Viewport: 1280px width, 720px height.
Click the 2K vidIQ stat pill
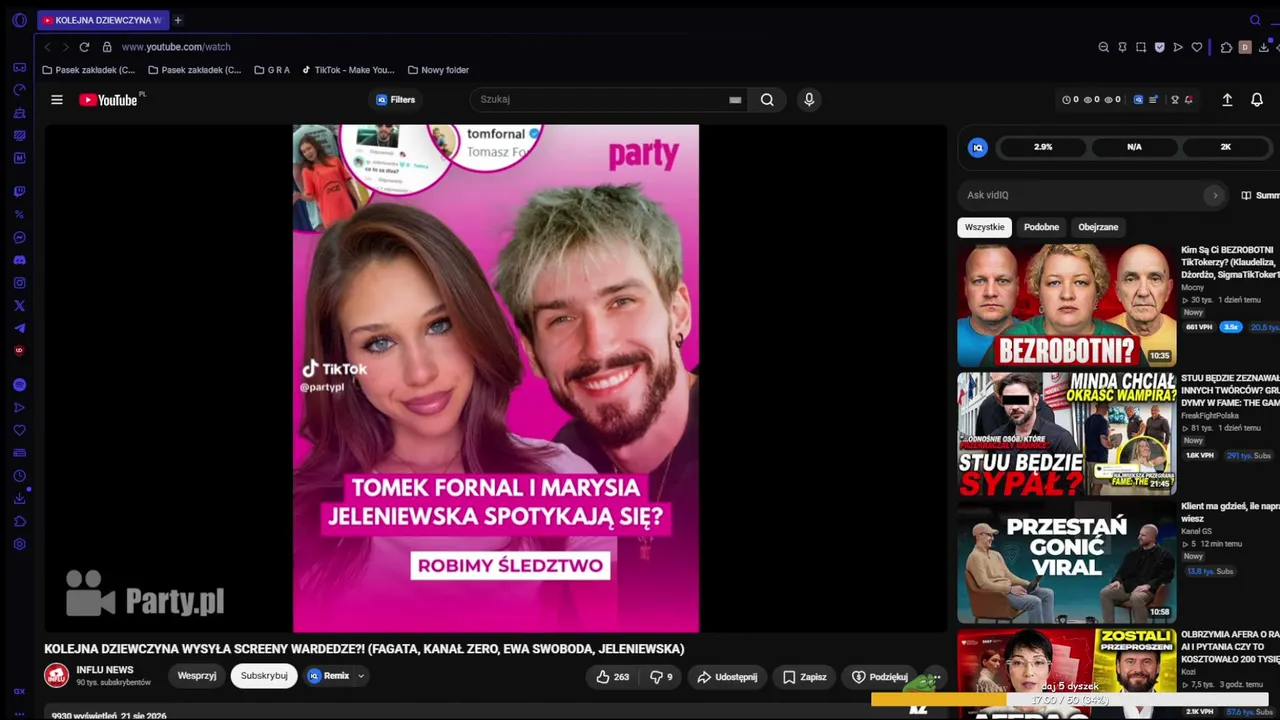click(1226, 147)
